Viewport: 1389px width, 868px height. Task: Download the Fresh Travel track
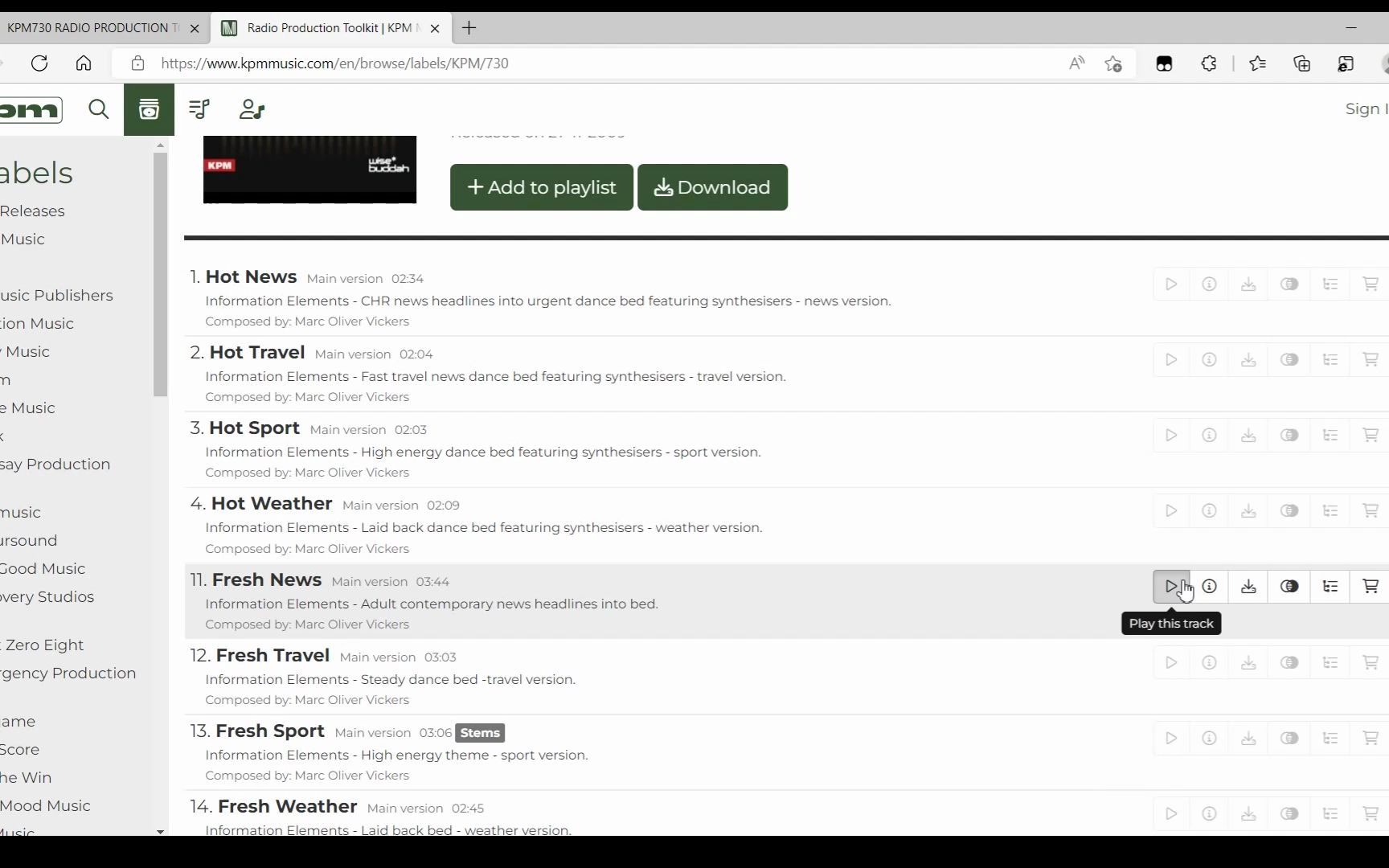click(x=1248, y=662)
